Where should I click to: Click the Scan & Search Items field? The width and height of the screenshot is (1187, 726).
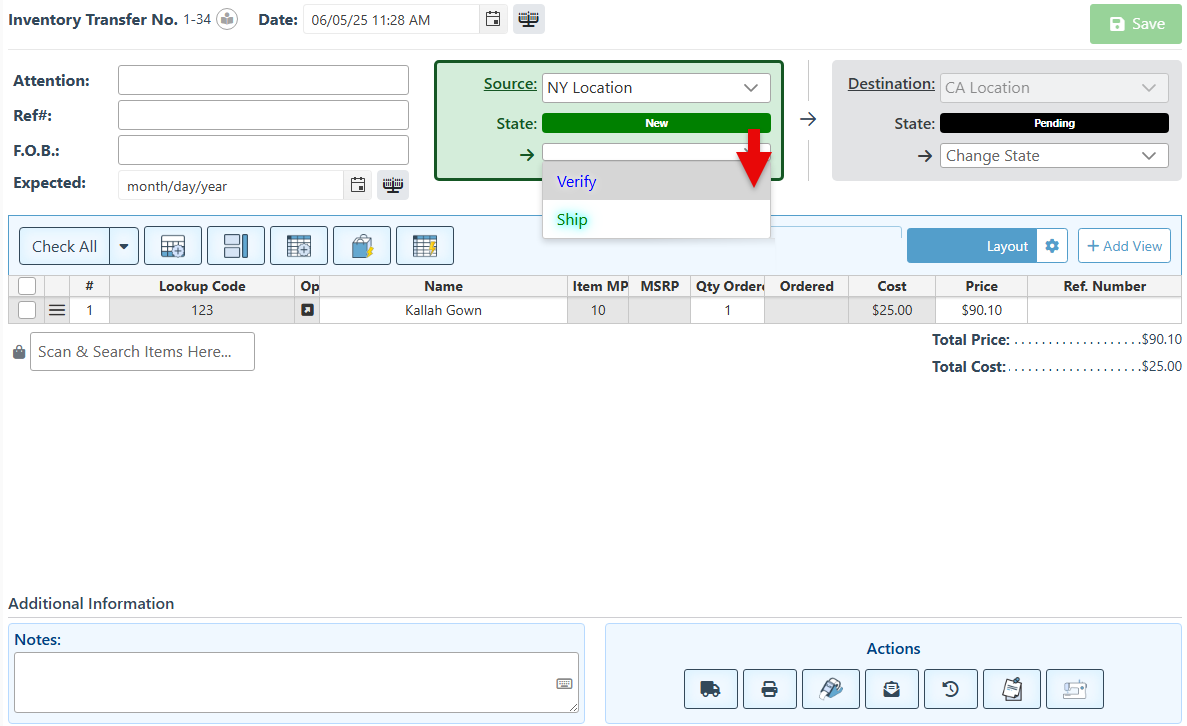pyautogui.click(x=142, y=352)
